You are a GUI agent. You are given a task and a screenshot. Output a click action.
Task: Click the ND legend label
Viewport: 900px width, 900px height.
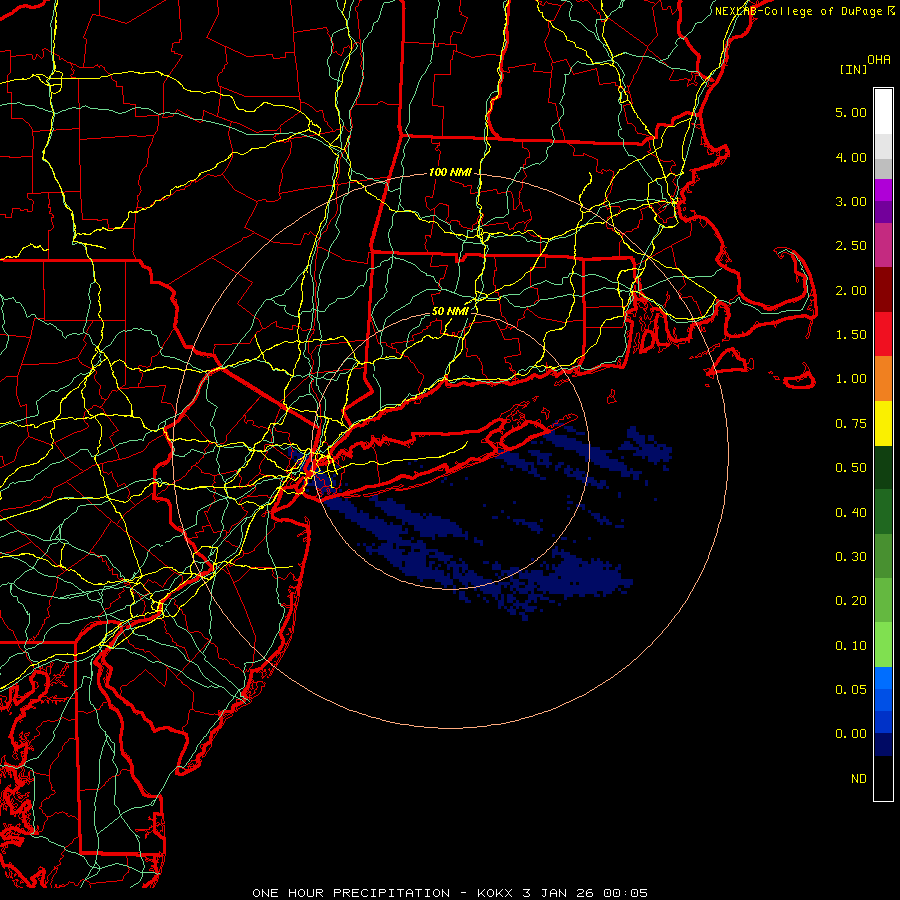(x=859, y=779)
